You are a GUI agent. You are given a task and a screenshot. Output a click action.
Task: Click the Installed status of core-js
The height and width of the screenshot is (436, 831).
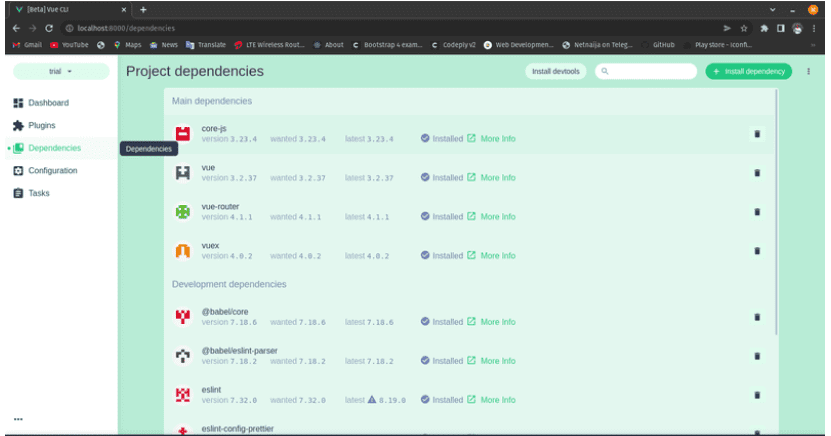point(442,139)
